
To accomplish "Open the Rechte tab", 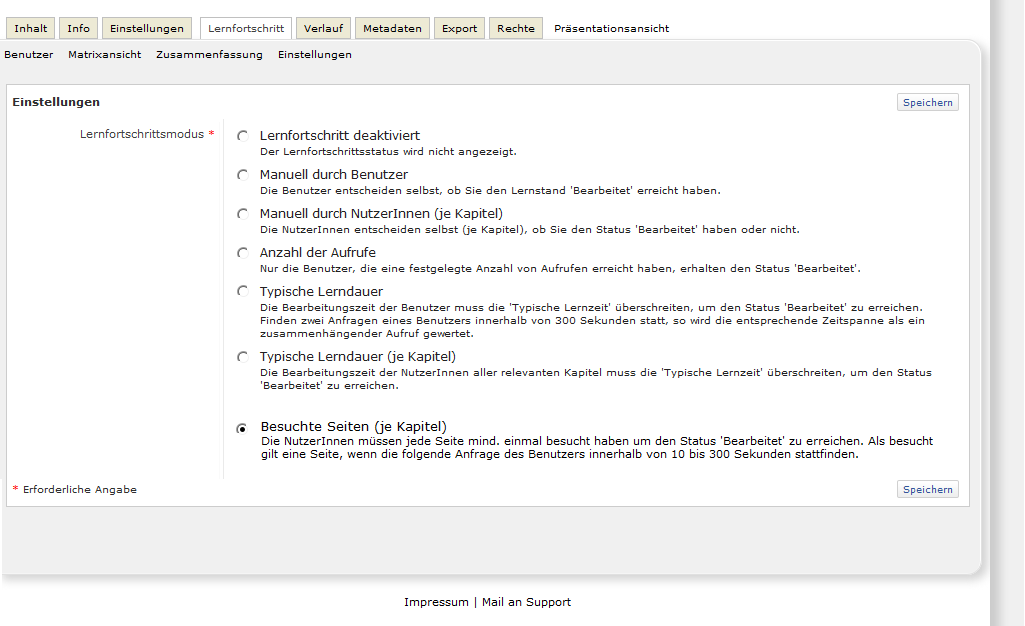I will 516,29.
